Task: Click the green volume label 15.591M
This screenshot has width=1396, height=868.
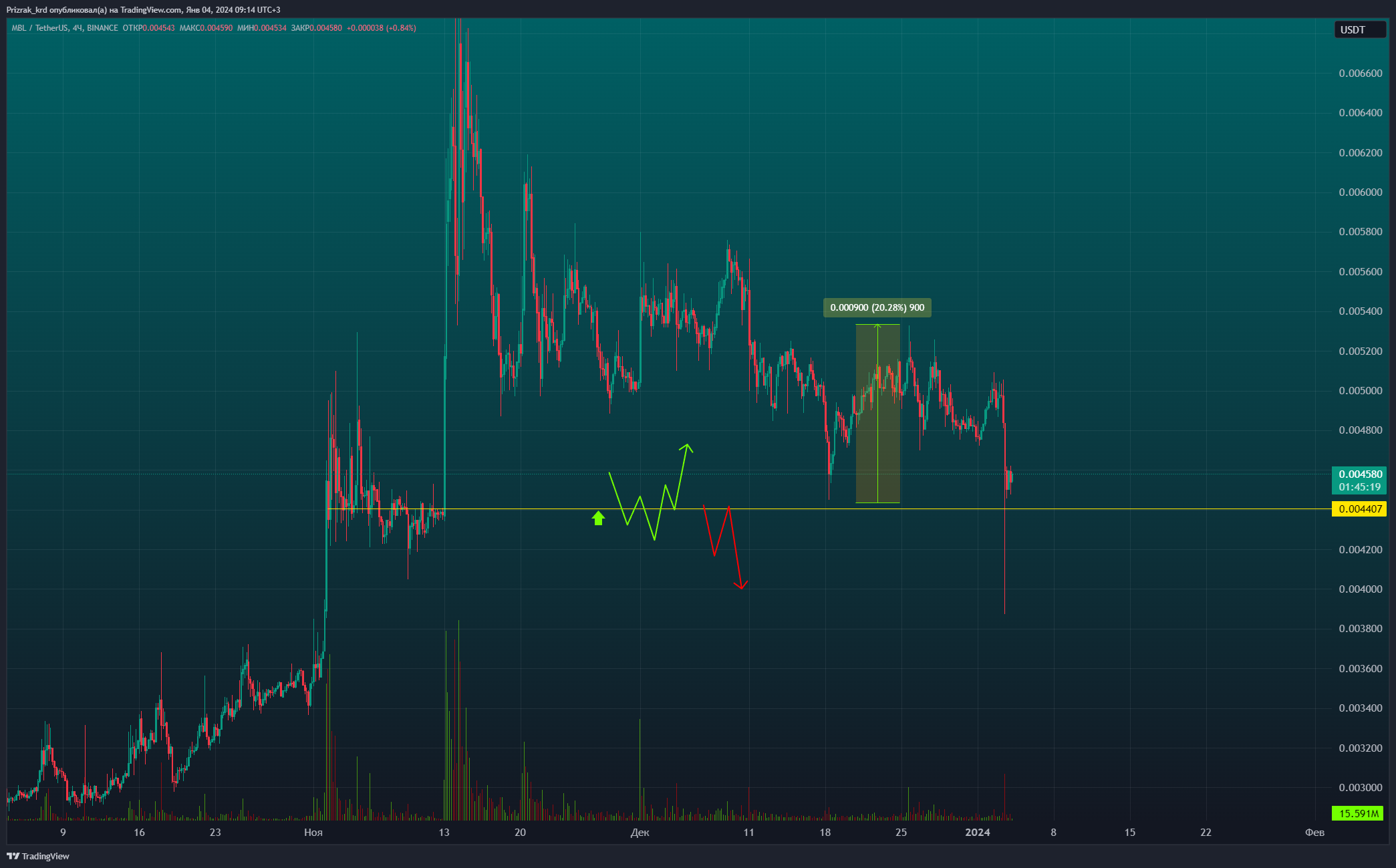Action: pyautogui.click(x=1359, y=813)
